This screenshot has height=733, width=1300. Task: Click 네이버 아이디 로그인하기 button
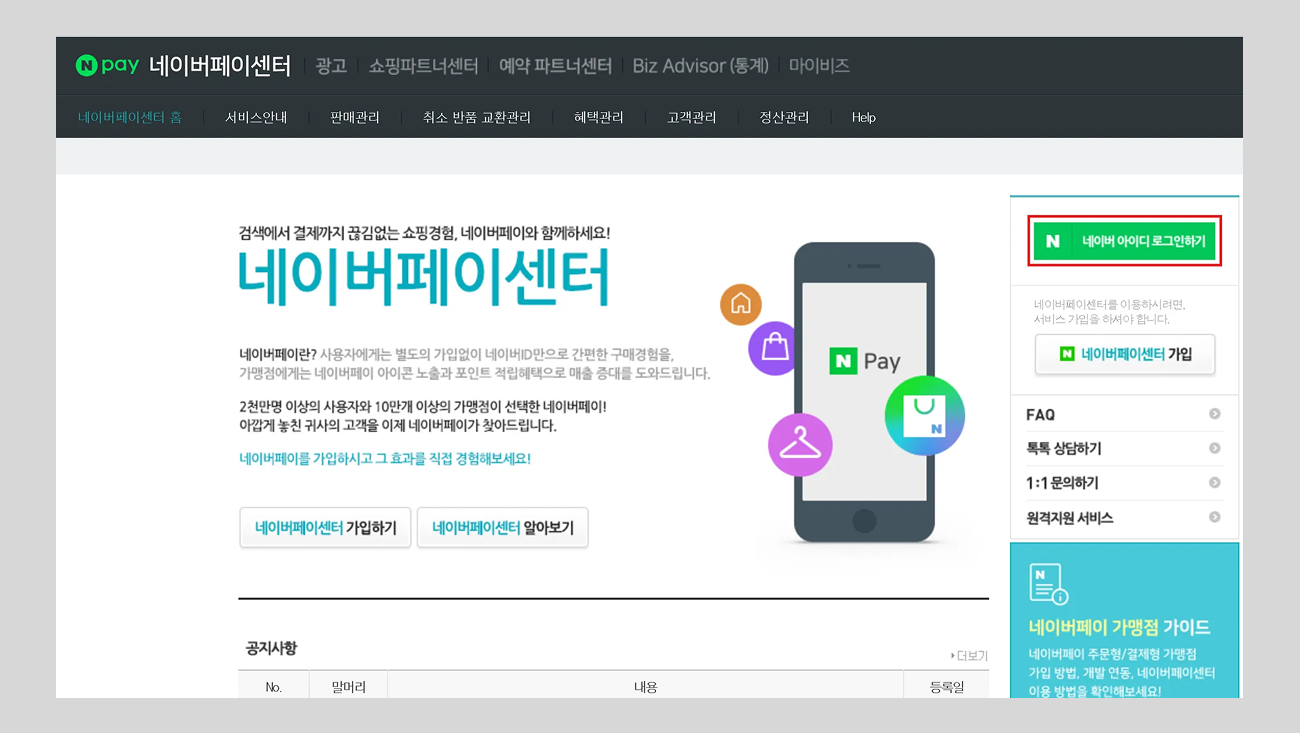(x=1124, y=241)
